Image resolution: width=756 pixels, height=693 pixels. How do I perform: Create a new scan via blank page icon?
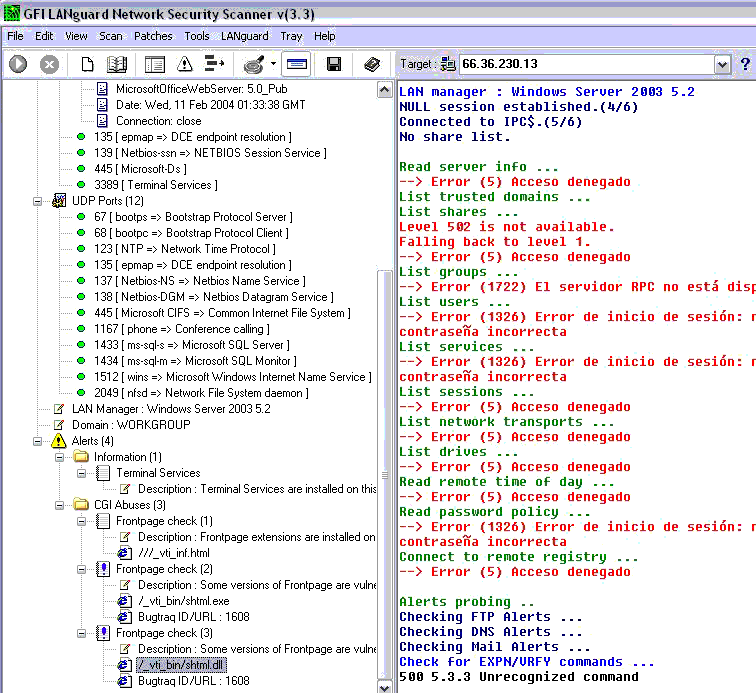coord(87,64)
